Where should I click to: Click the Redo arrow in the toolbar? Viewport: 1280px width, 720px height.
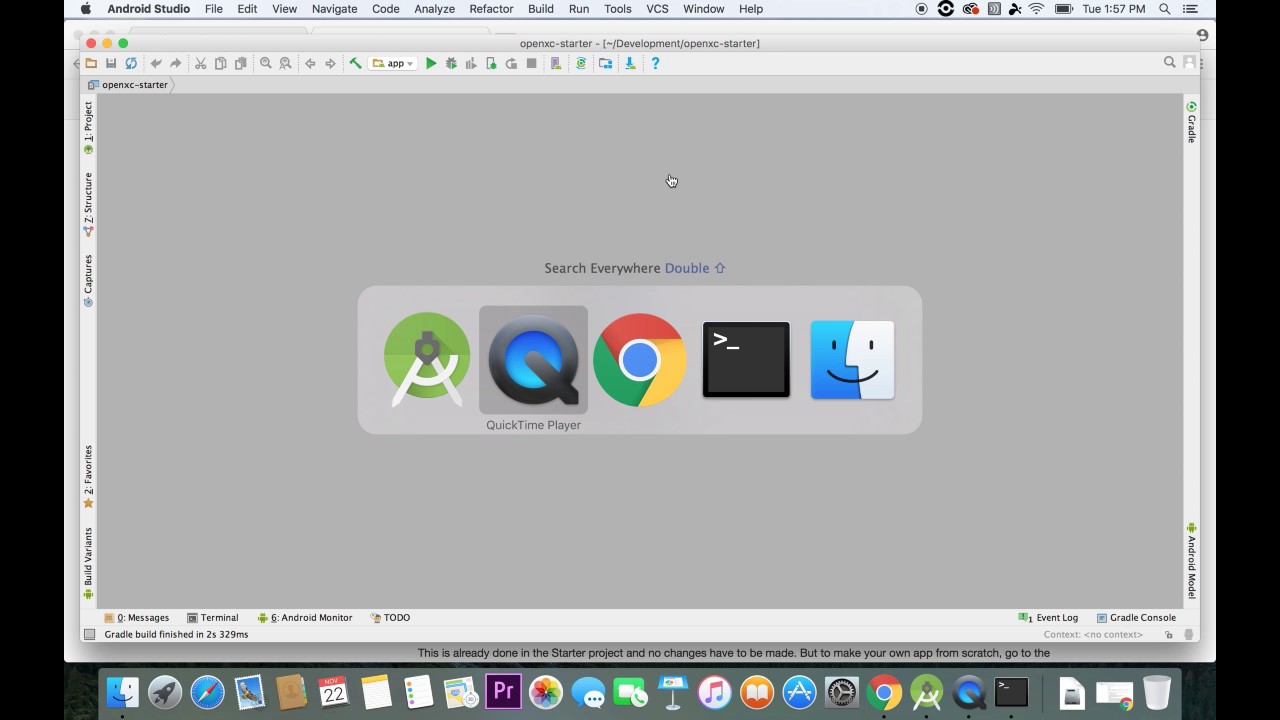pos(176,63)
